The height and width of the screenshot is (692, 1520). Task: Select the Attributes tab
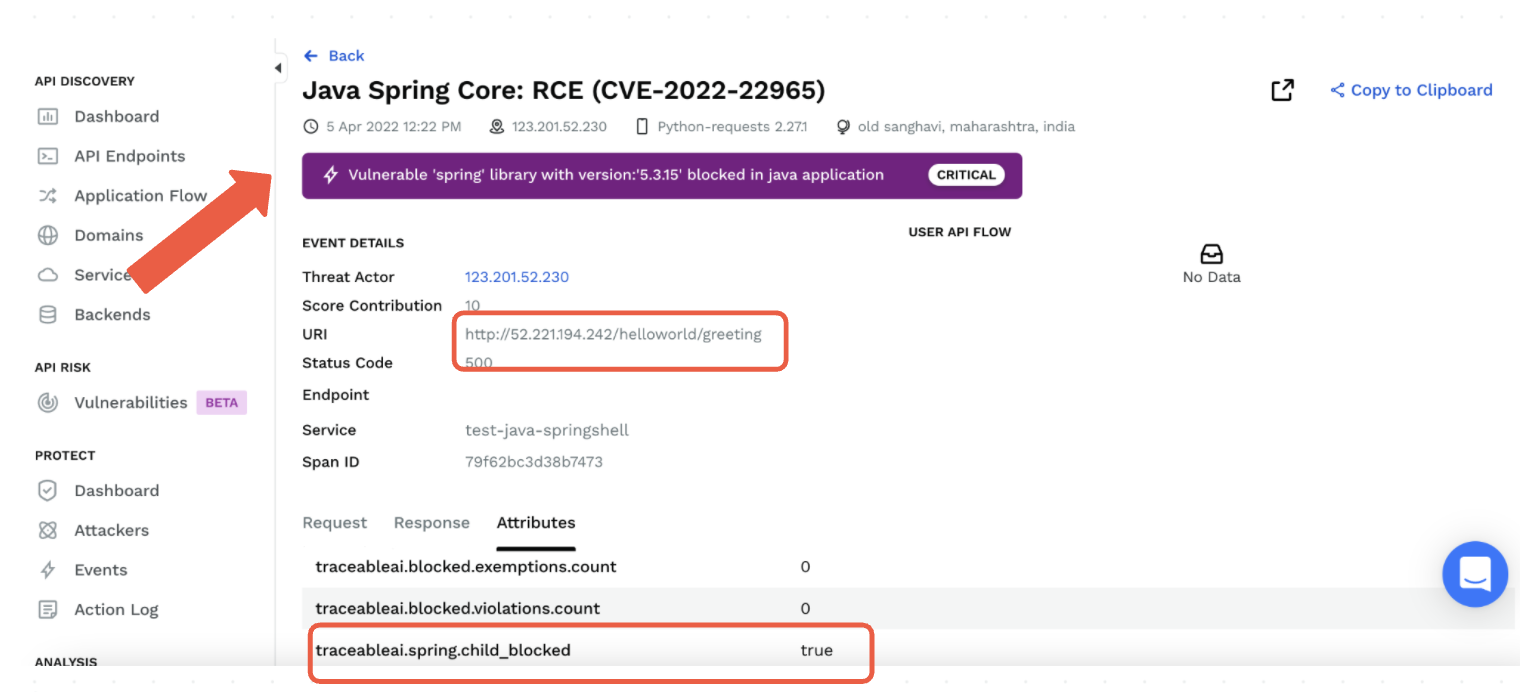(536, 523)
